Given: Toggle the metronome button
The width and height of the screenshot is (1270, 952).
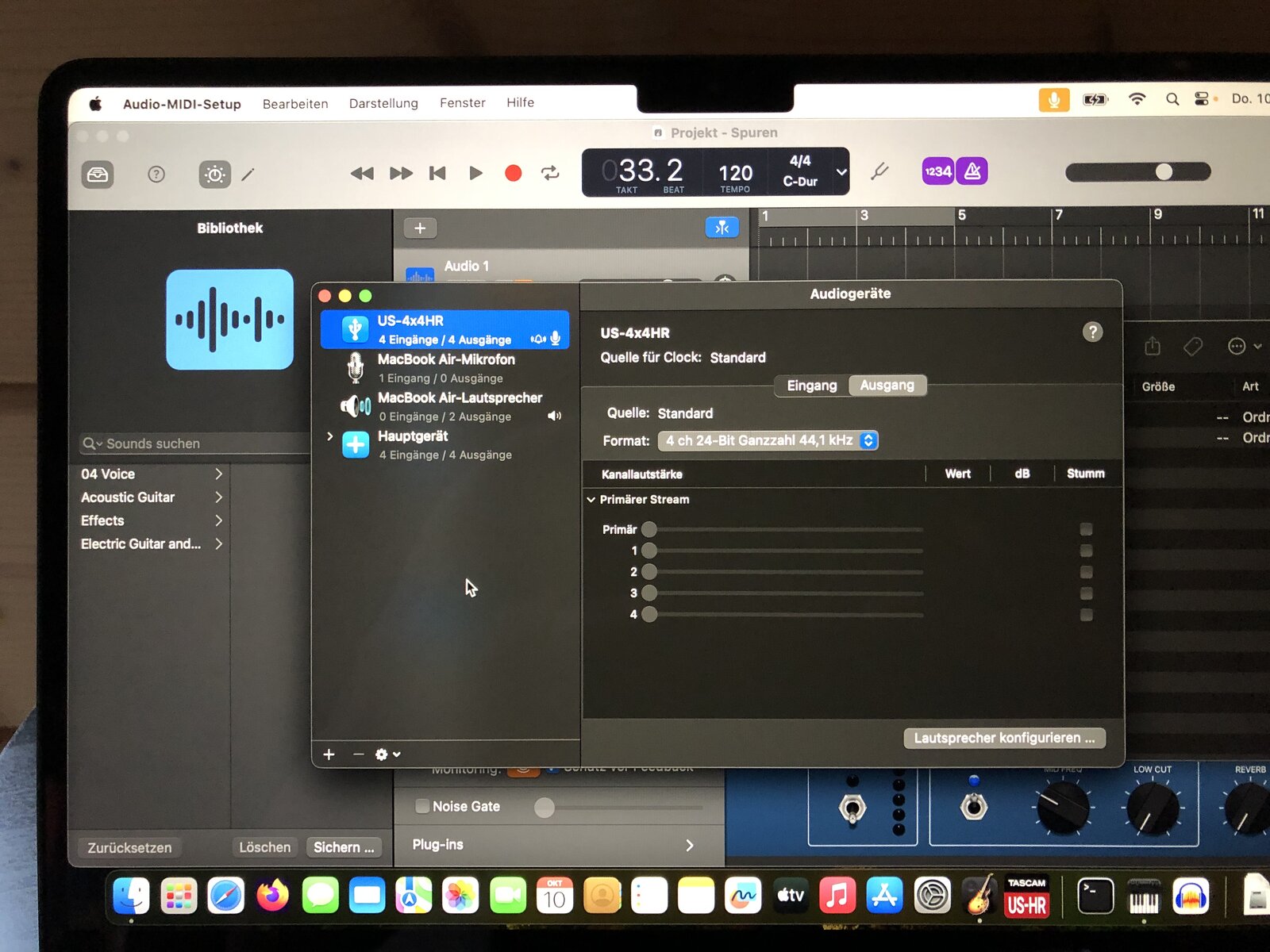Looking at the screenshot, I should pos(972,171).
